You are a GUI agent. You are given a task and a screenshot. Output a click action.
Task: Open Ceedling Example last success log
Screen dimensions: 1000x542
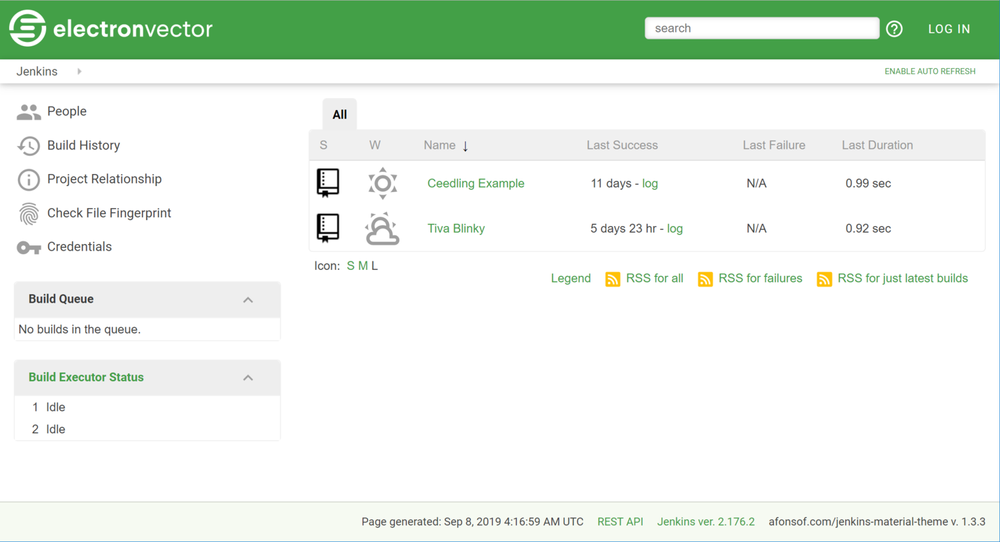pyautogui.click(x=650, y=184)
